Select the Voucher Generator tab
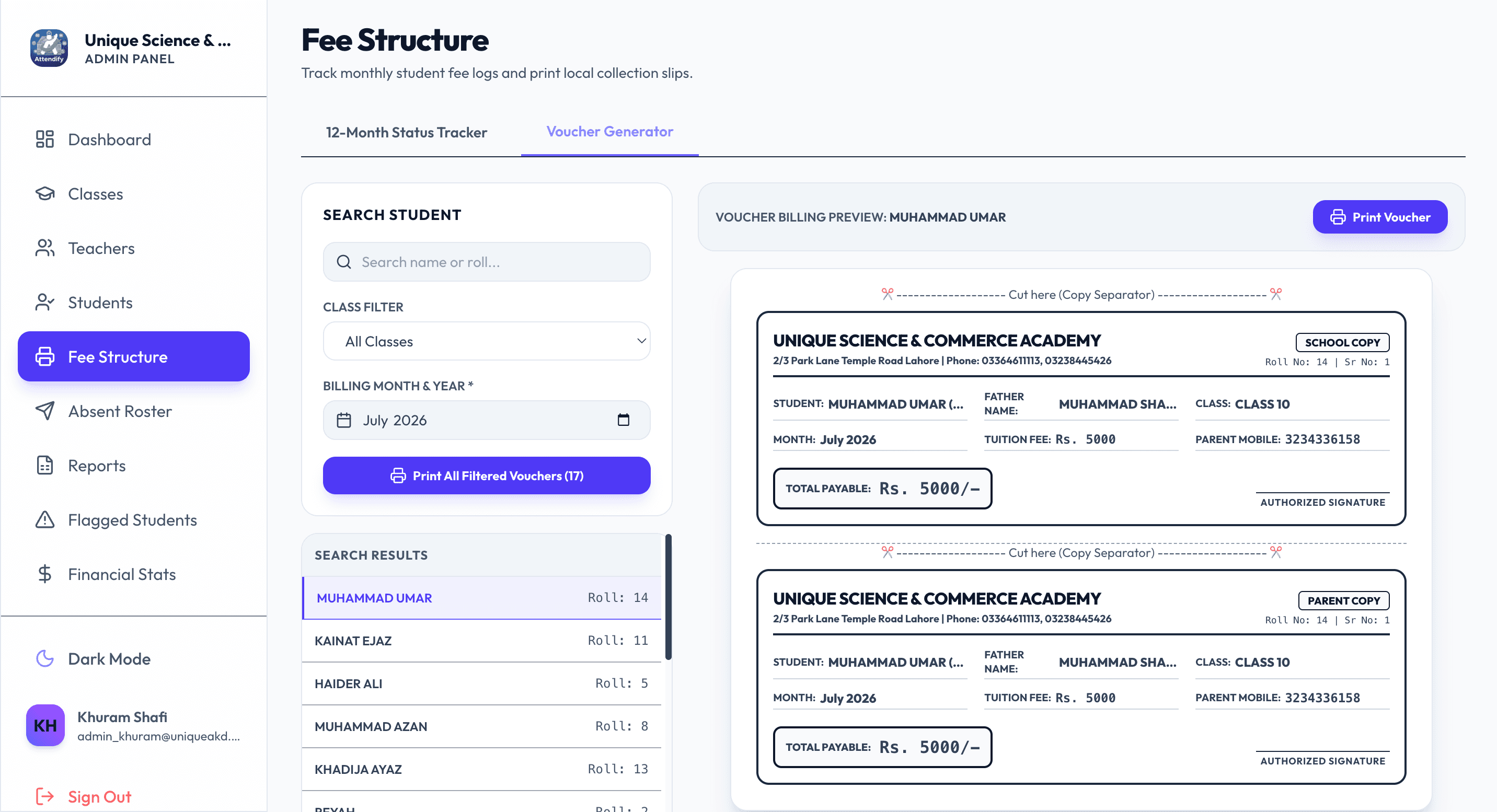 tap(609, 132)
